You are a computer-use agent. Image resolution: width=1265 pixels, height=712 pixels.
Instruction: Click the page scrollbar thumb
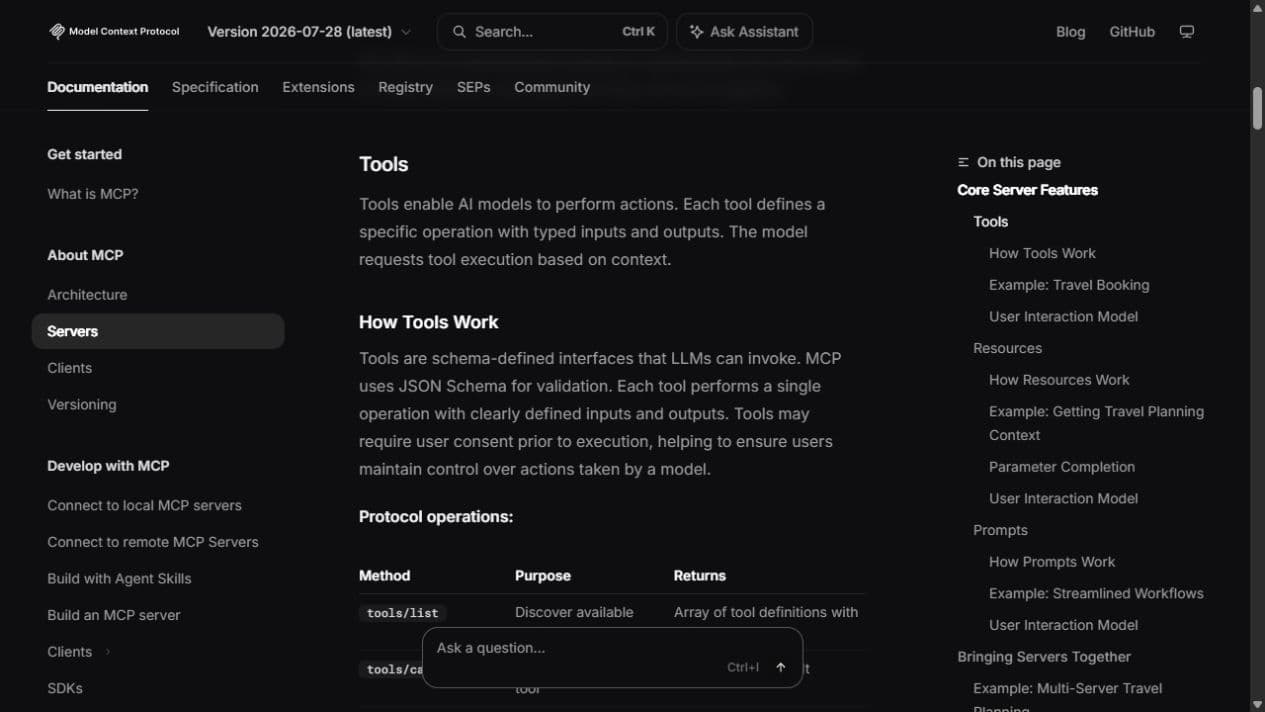tap(1257, 108)
